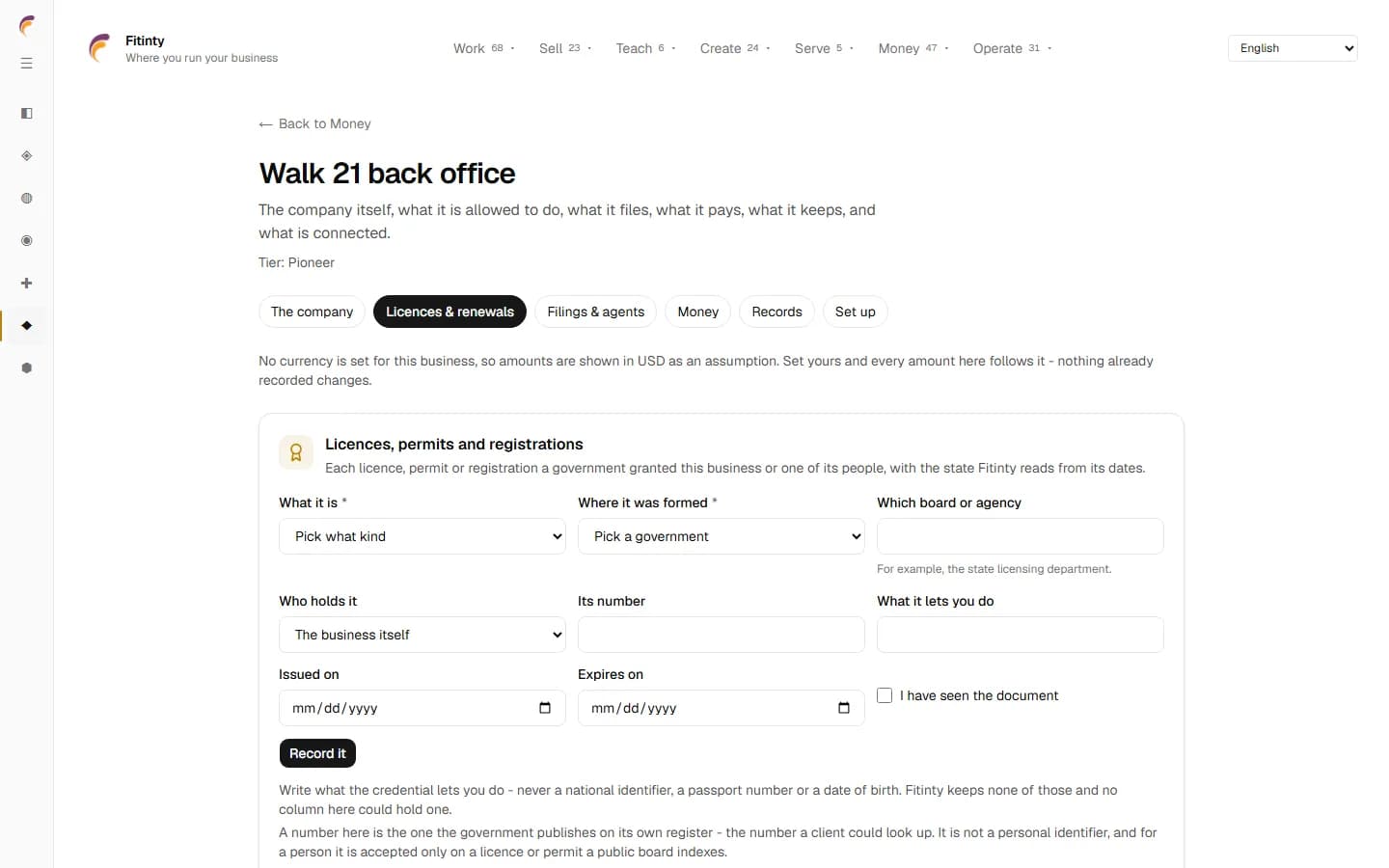The image size is (1389, 868).
Task: Open the 'Pick what kind' dropdown
Action: pos(422,536)
